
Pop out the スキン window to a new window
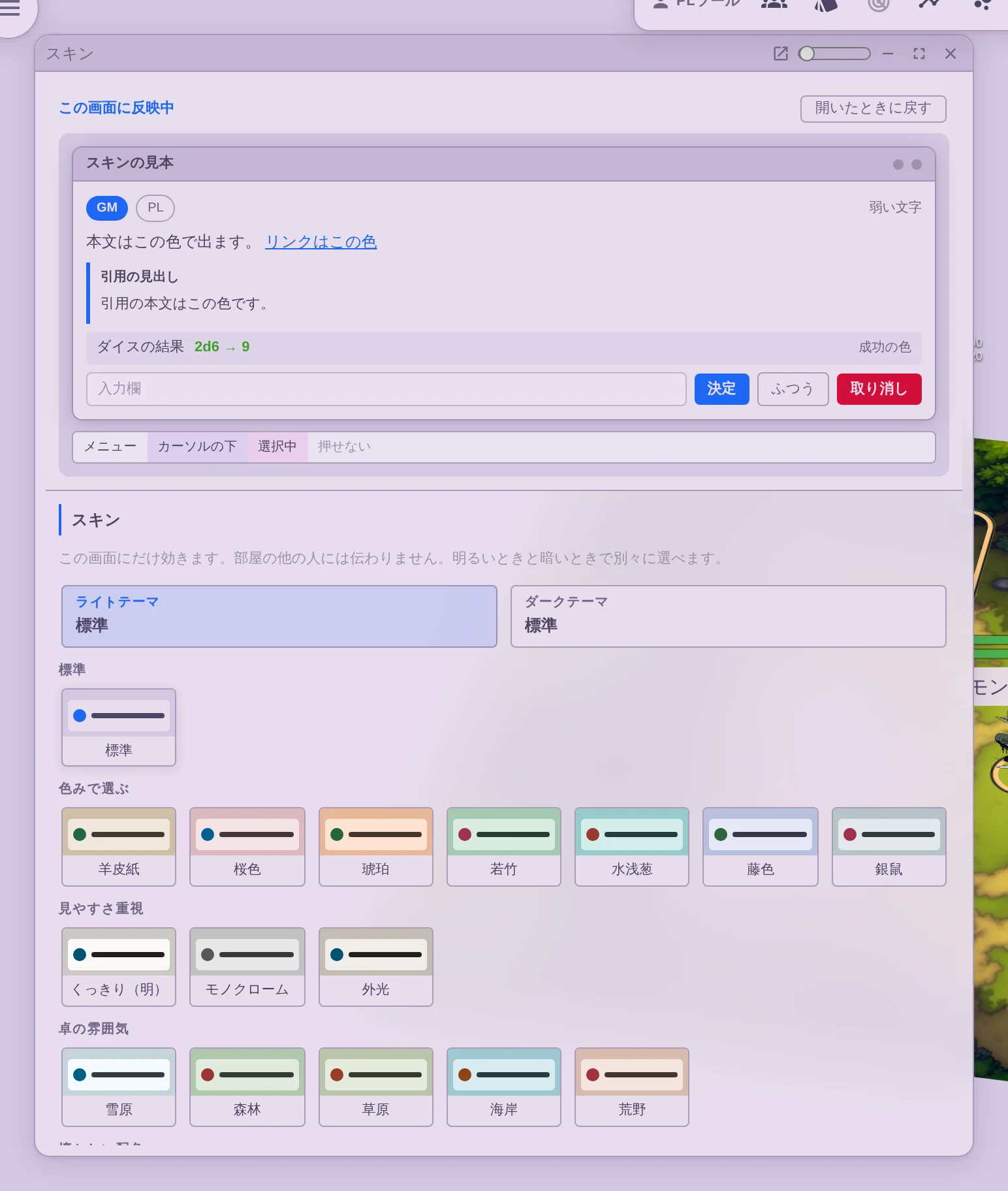click(x=781, y=54)
